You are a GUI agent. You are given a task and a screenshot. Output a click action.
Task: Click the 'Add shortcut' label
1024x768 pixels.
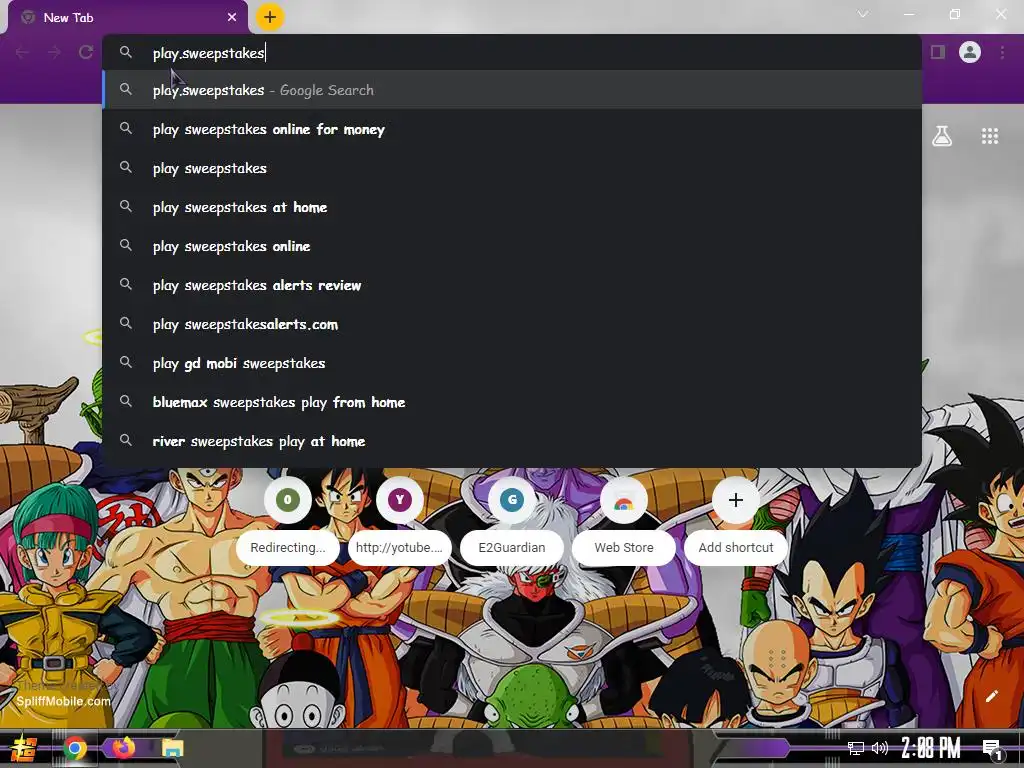pos(736,547)
